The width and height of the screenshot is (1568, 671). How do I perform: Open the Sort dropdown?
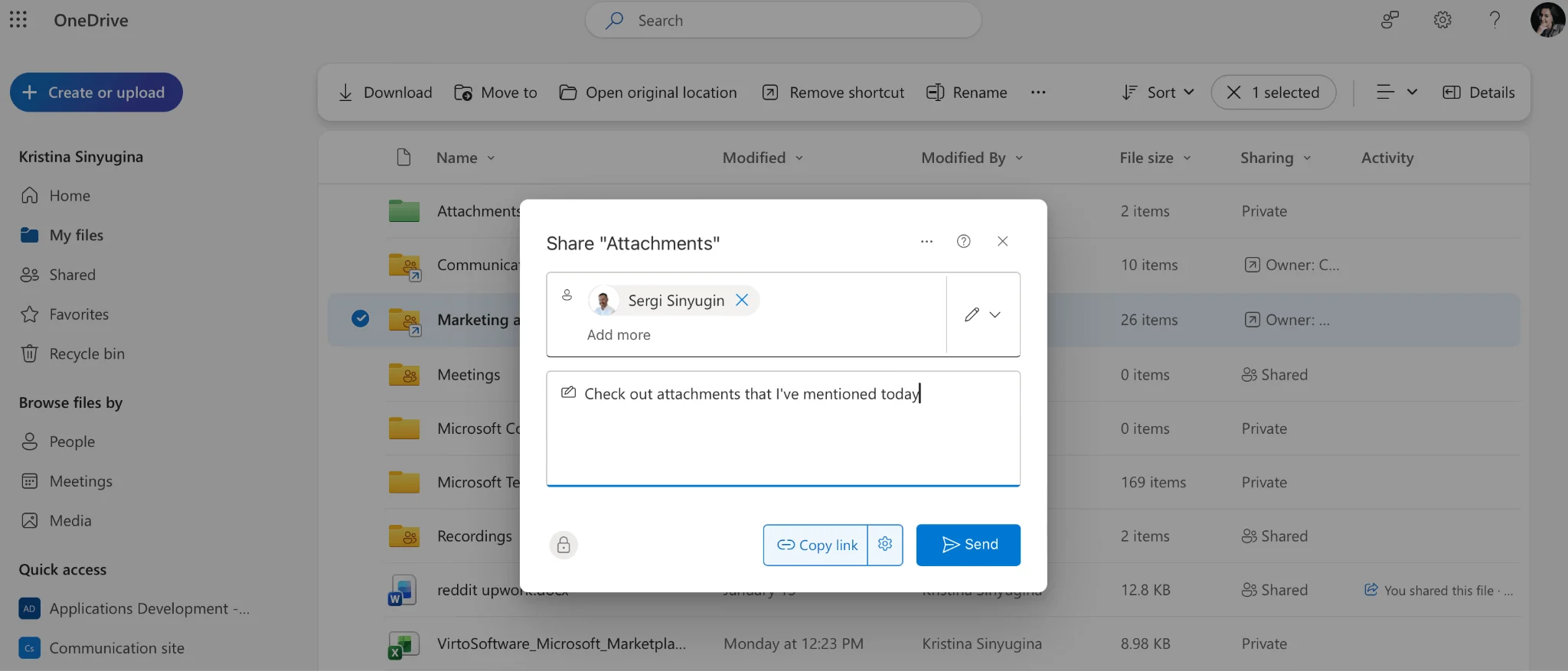1158,93
